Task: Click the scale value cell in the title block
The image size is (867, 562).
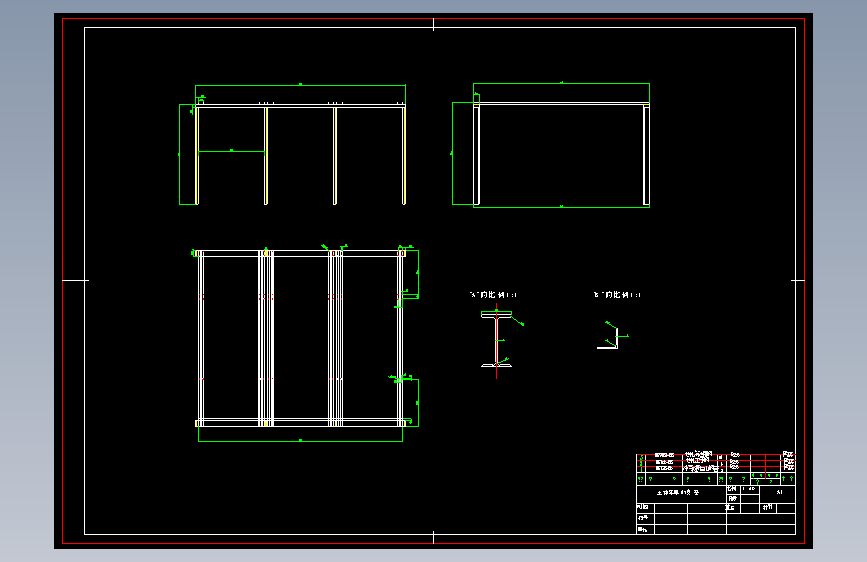Action: tap(749, 489)
